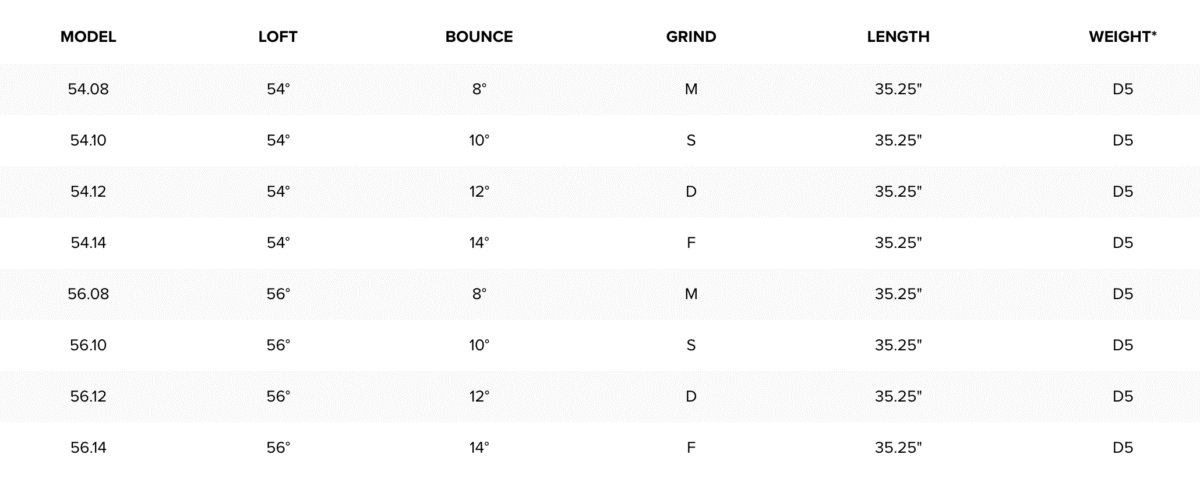Click the grind F cell for 56.14
The height and width of the screenshot is (490, 1200).
pyautogui.click(x=691, y=447)
